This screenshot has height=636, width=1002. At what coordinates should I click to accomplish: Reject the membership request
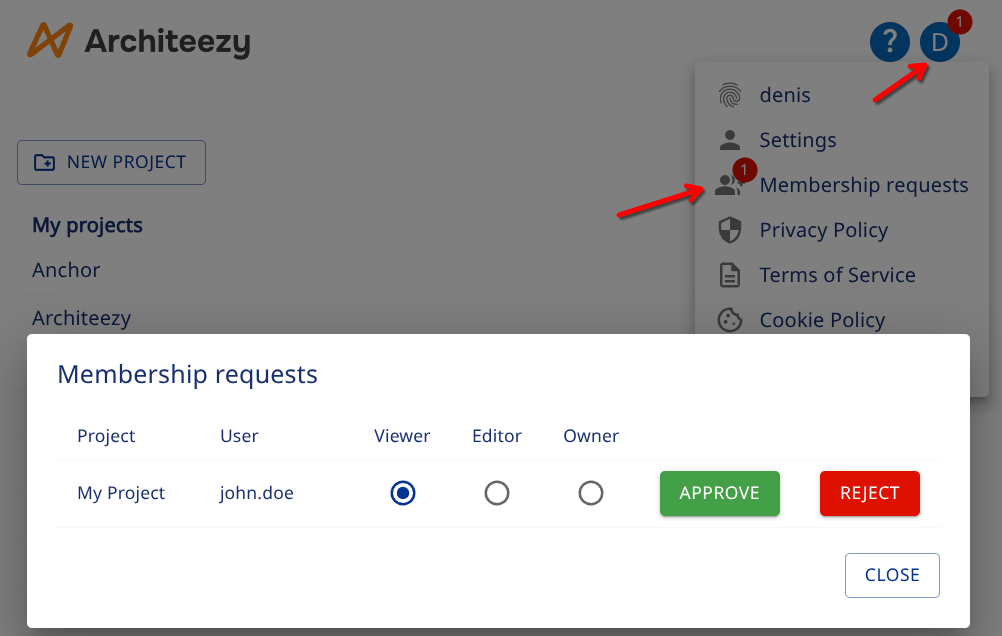click(869, 493)
